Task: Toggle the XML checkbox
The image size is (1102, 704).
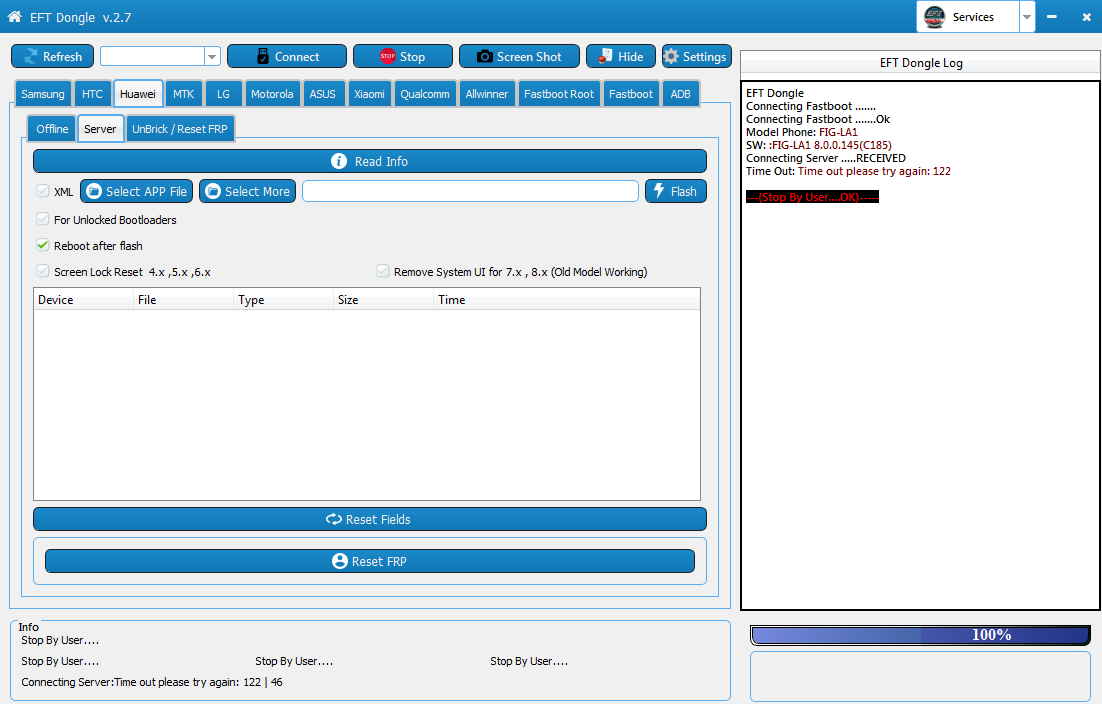Action: [x=43, y=191]
